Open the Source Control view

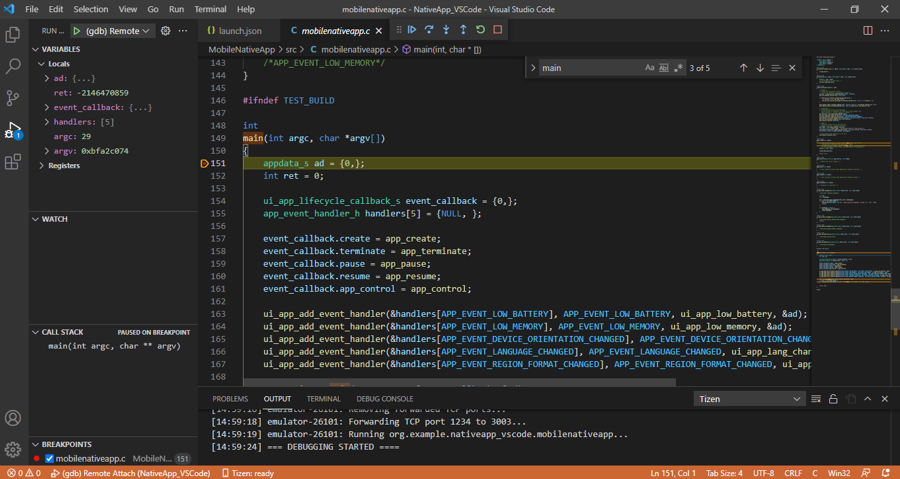pos(13,98)
